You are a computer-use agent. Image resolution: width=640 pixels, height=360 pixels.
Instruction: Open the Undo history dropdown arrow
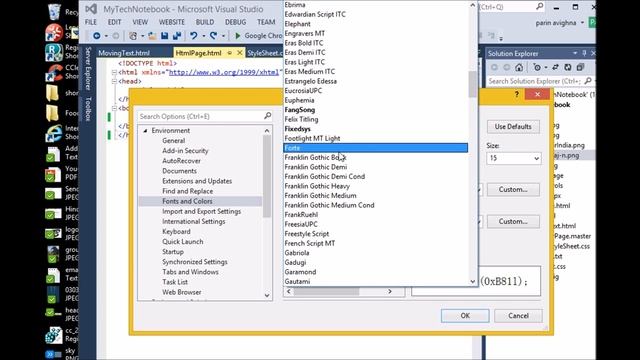click(x=203, y=36)
